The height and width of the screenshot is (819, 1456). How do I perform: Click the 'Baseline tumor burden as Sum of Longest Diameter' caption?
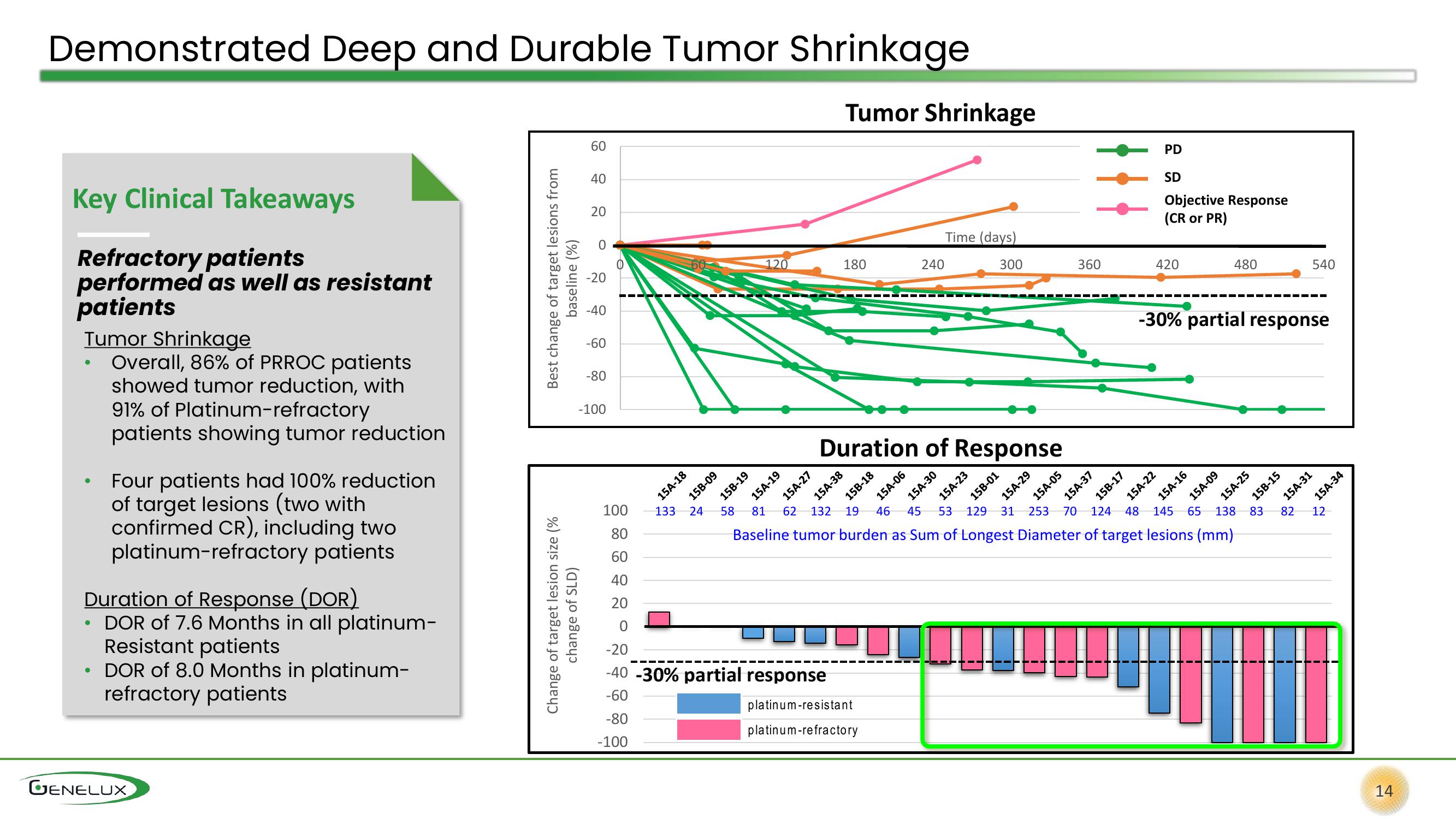(983, 535)
